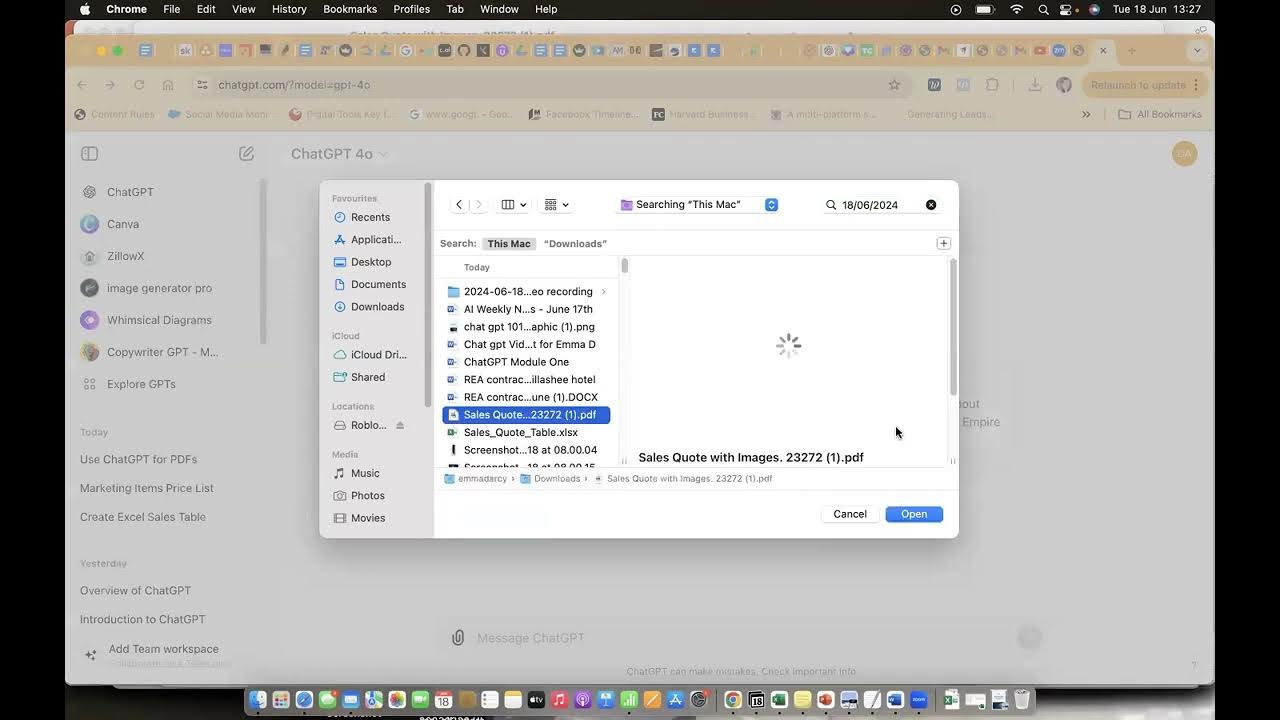
Task: Open the Window menu
Action: 499,9
